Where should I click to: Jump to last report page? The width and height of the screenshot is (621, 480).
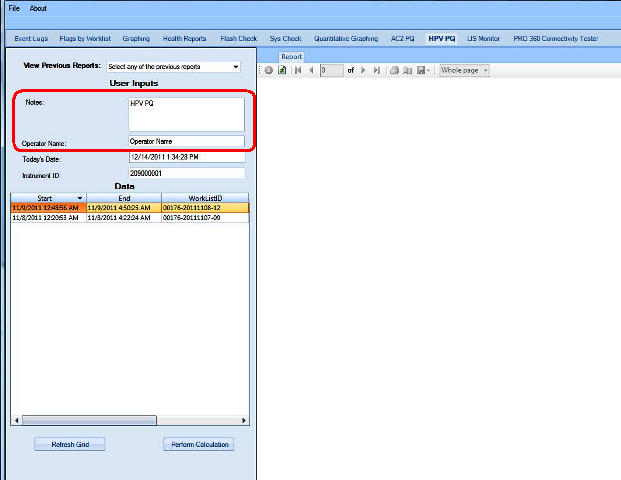(x=376, y=71)
